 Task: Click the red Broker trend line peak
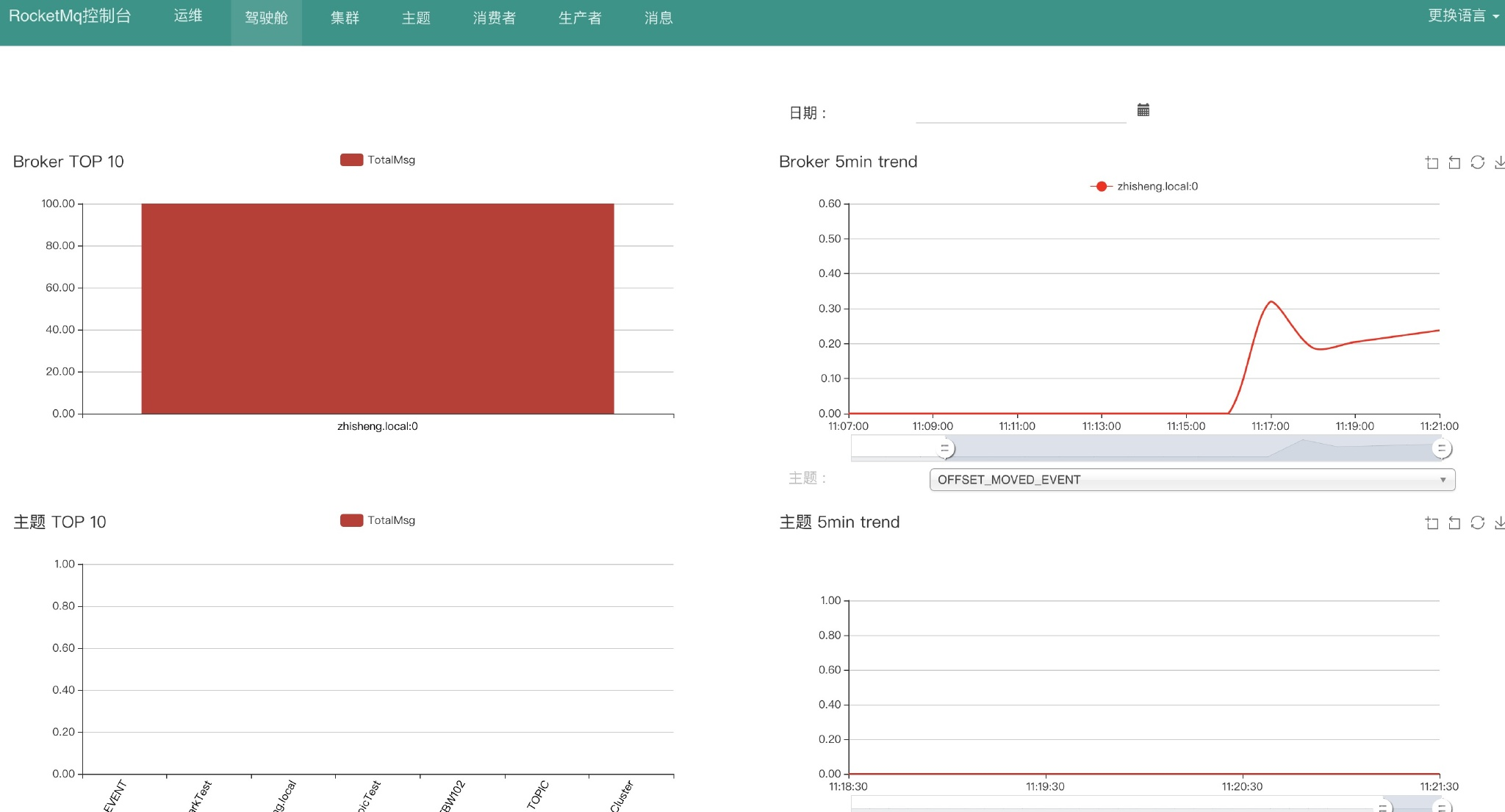(1271, 302)
